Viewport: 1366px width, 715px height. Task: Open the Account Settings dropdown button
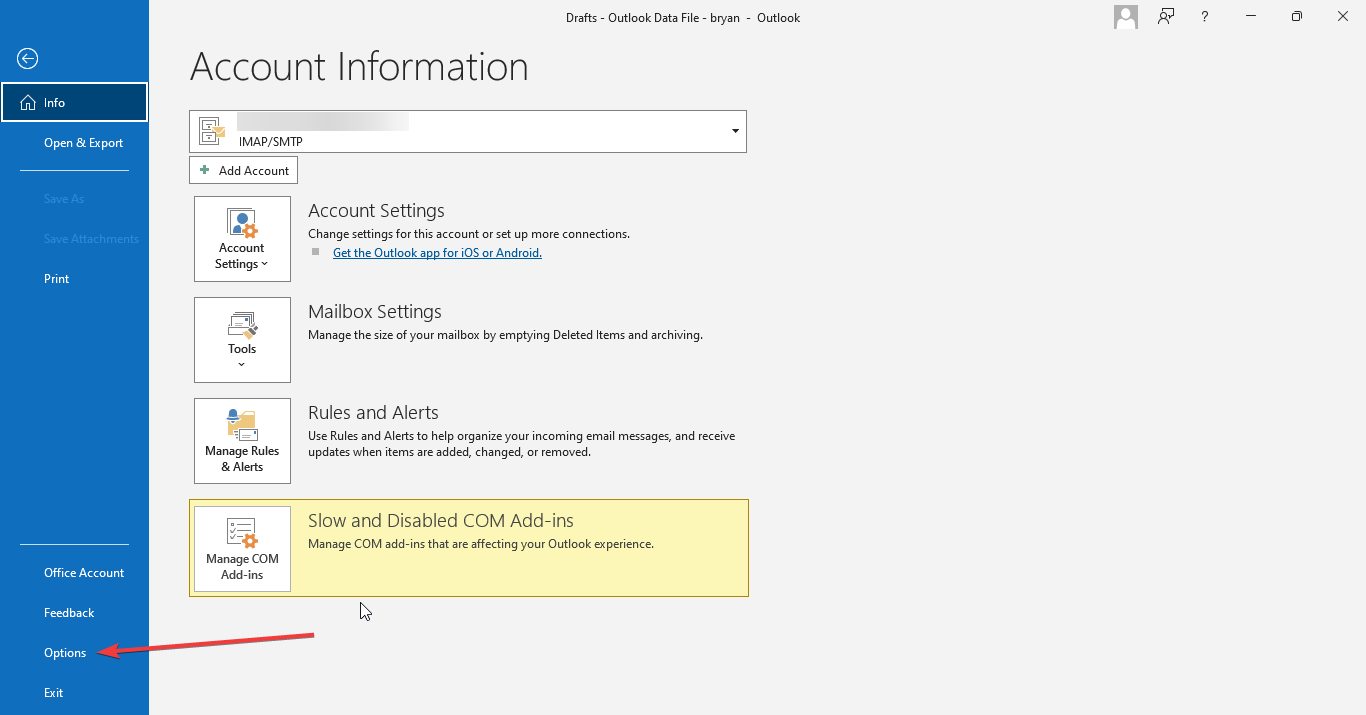(242, 239)
